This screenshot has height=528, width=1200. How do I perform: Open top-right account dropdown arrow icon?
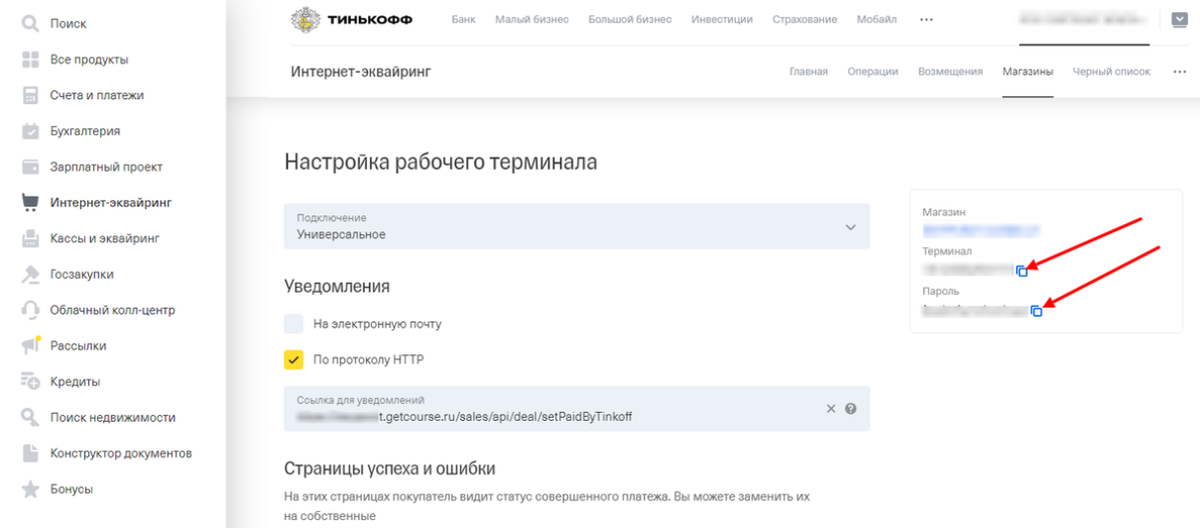[1178, 18]
